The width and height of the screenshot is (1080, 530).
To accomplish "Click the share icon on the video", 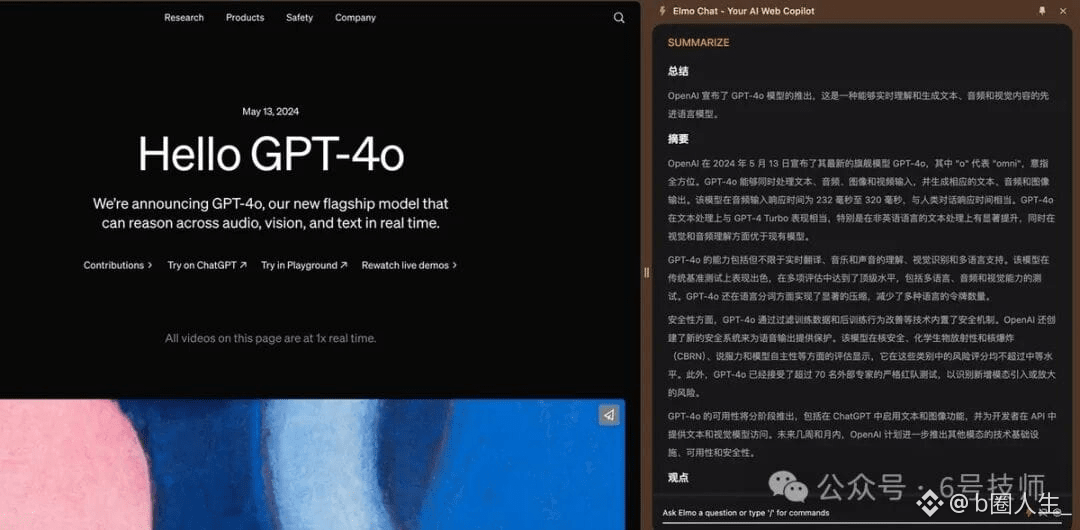I will [x=609, y=415].
